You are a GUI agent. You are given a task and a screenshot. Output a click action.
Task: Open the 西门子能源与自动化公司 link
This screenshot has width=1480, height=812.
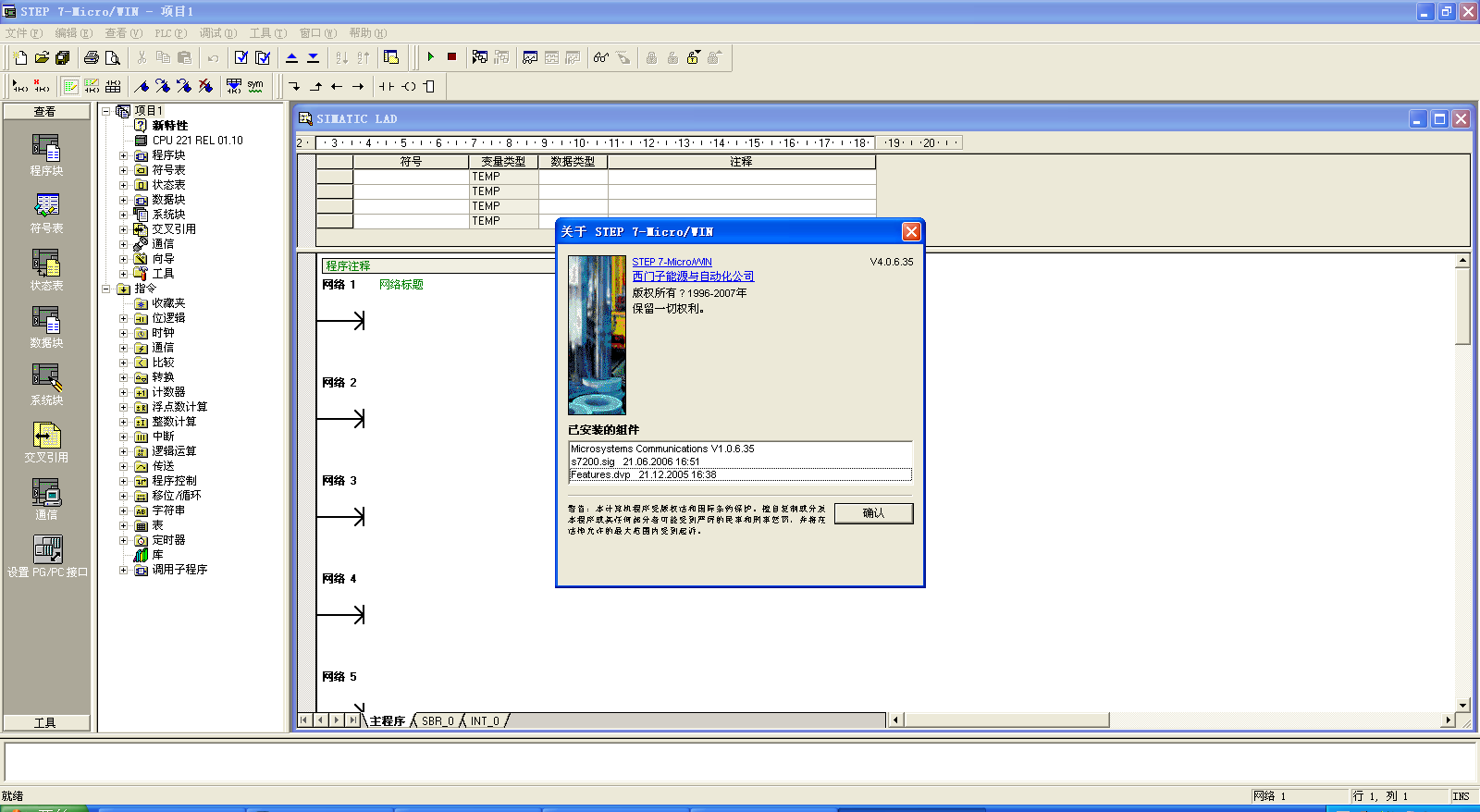tap(692, 277)
